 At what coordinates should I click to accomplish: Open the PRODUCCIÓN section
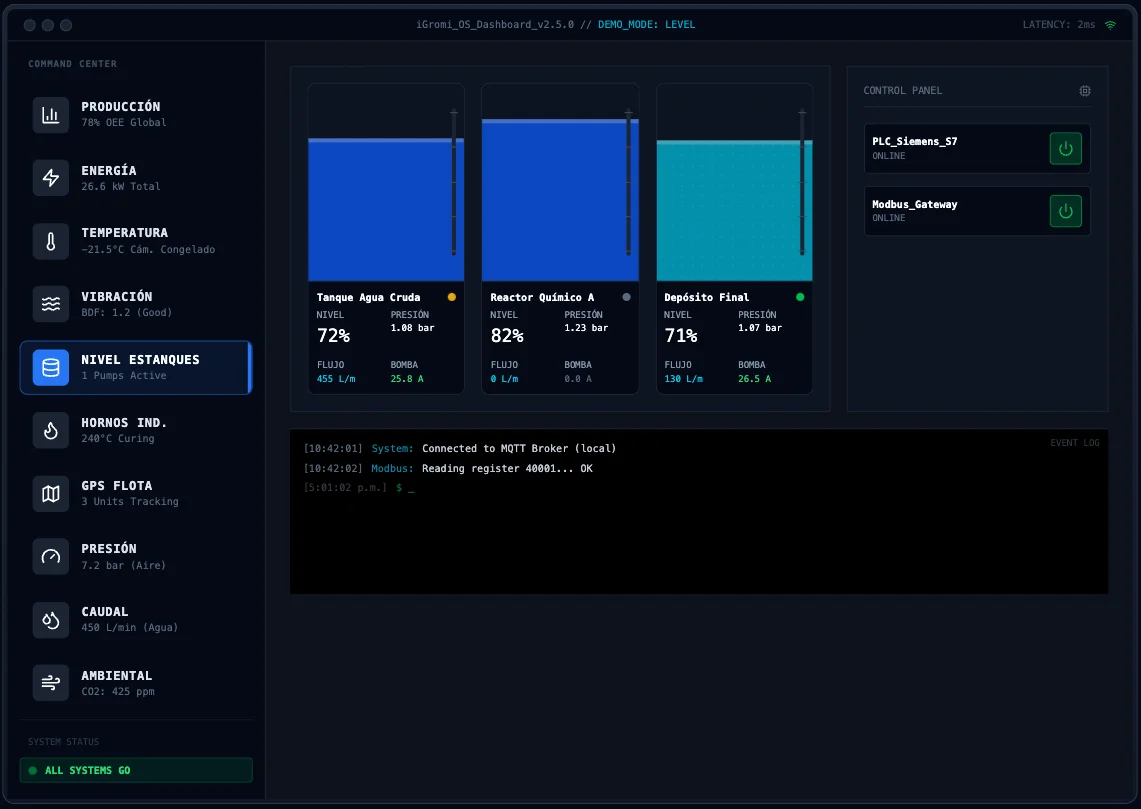pyautogui.click(x=136, y=115)
